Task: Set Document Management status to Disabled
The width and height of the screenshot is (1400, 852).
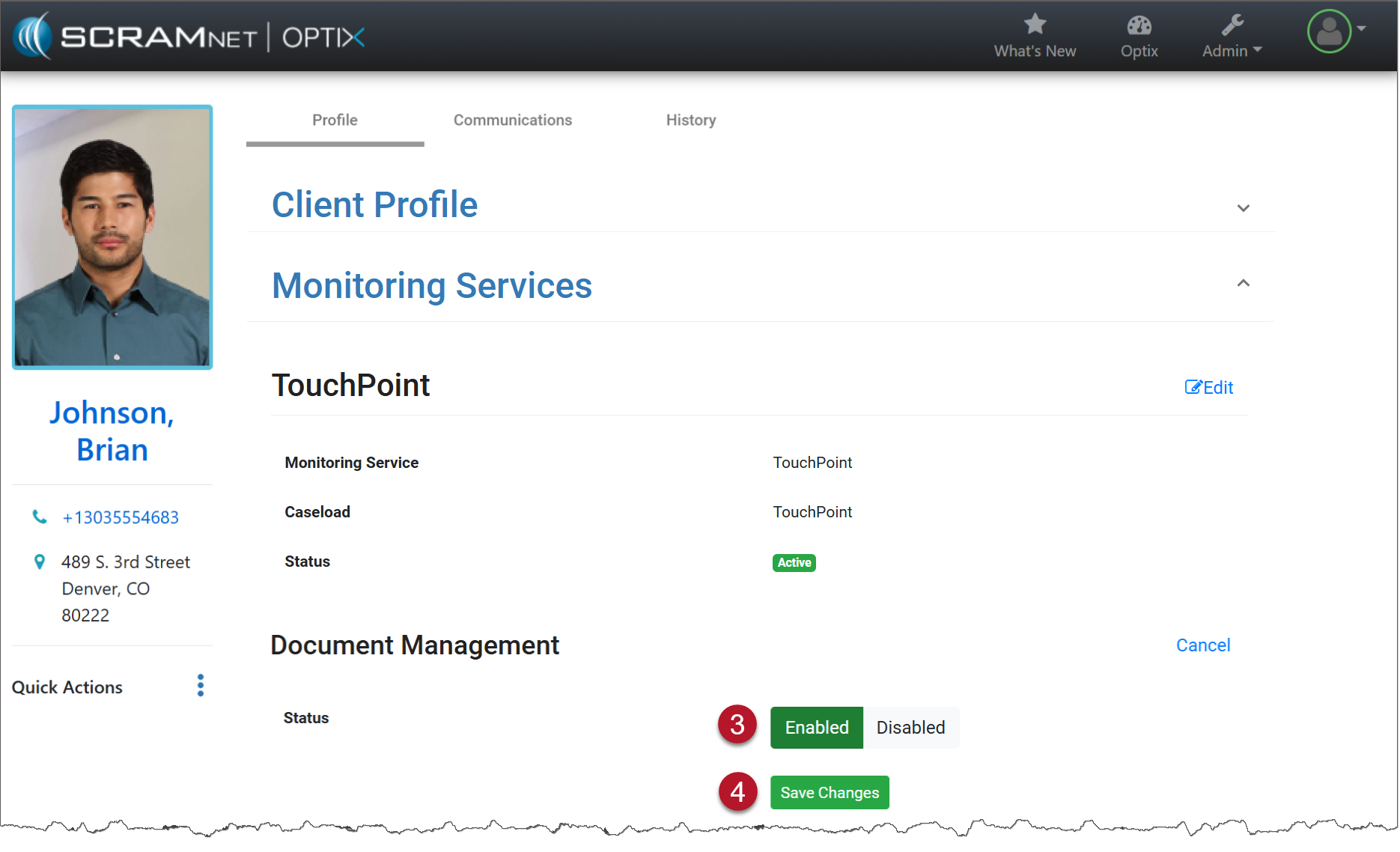Action: [x=910, y=727]
